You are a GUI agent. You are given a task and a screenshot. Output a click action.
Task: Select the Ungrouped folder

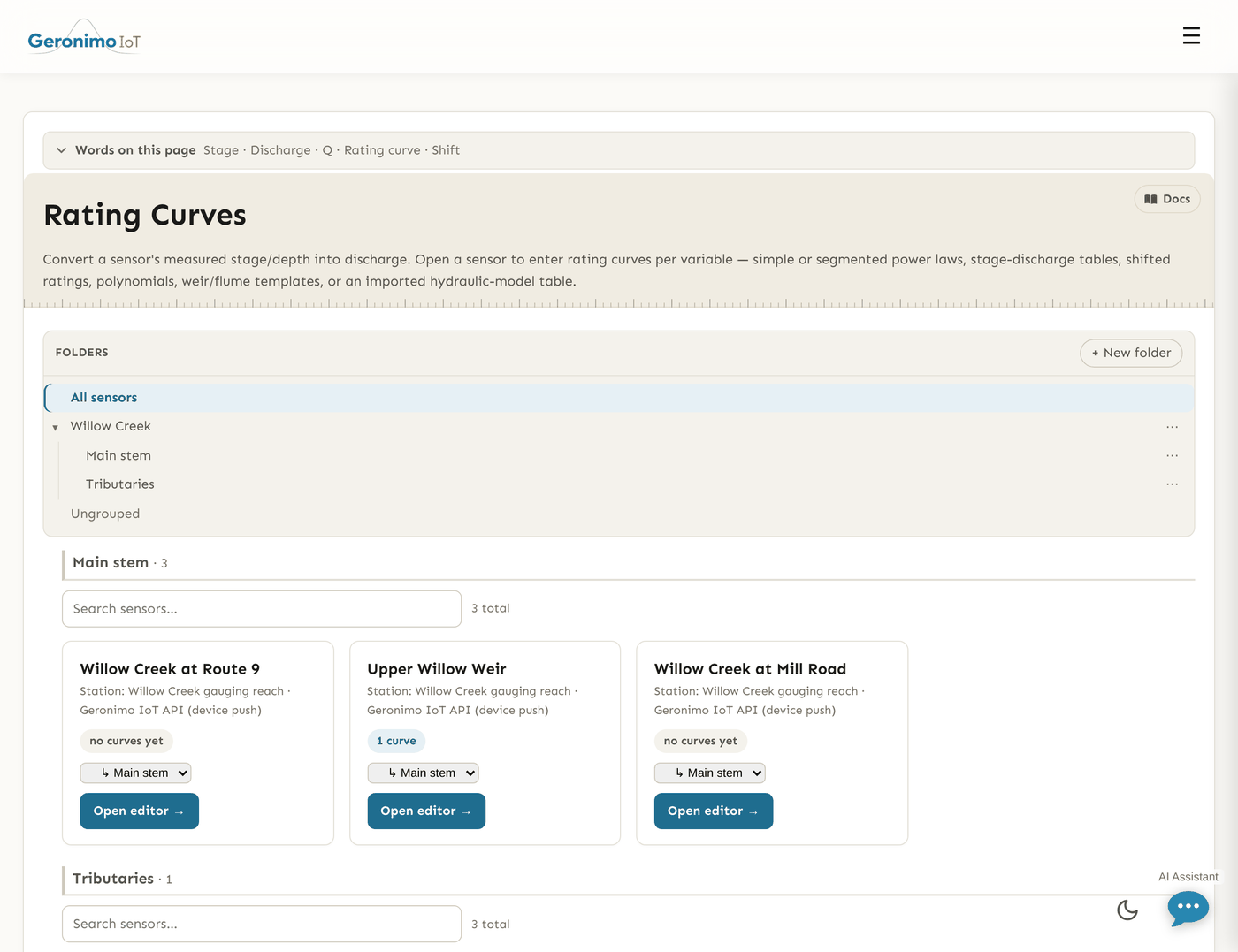[105, 514]
